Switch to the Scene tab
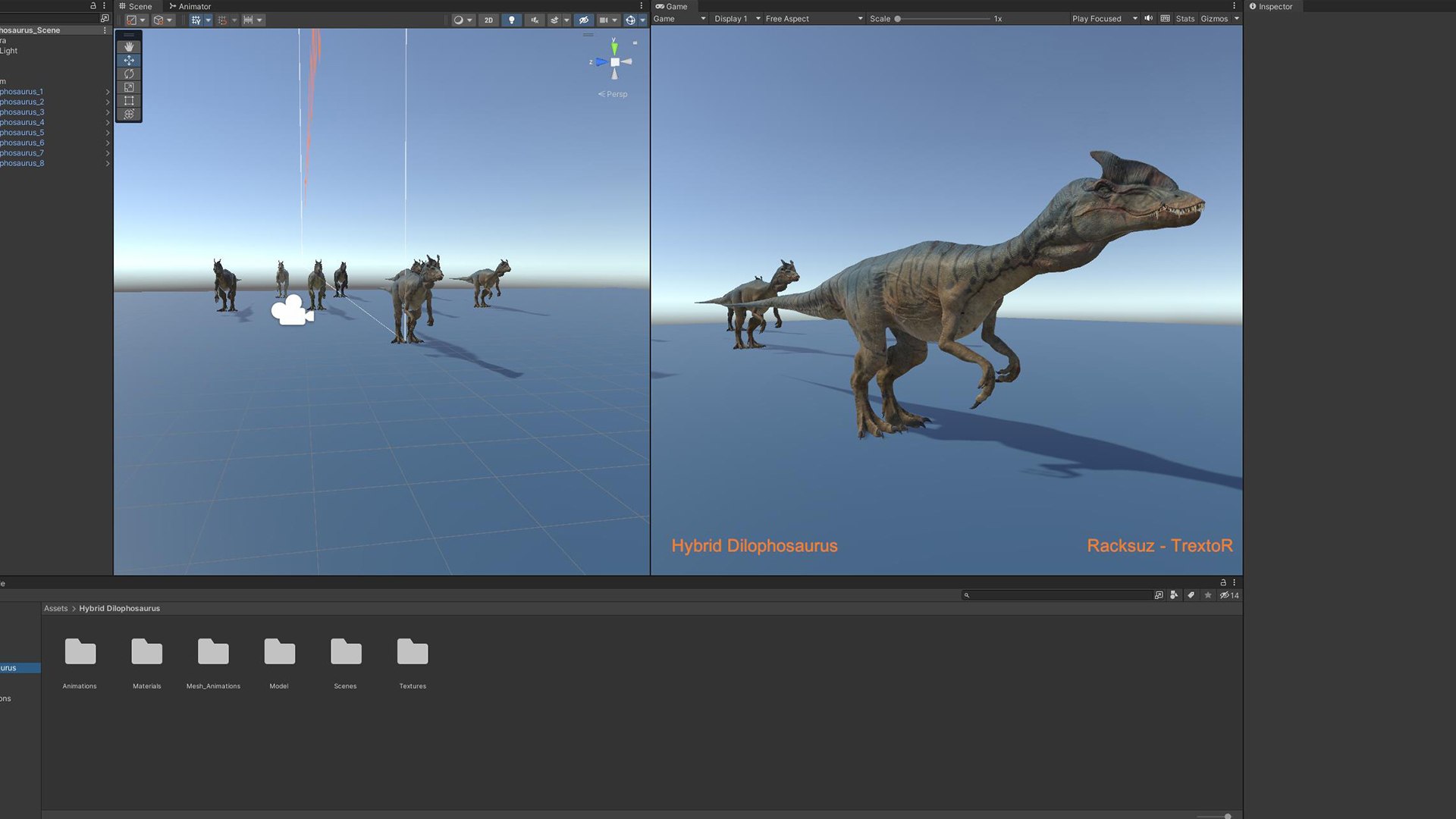The image size is (1456, 819). [x=136, y=6]
